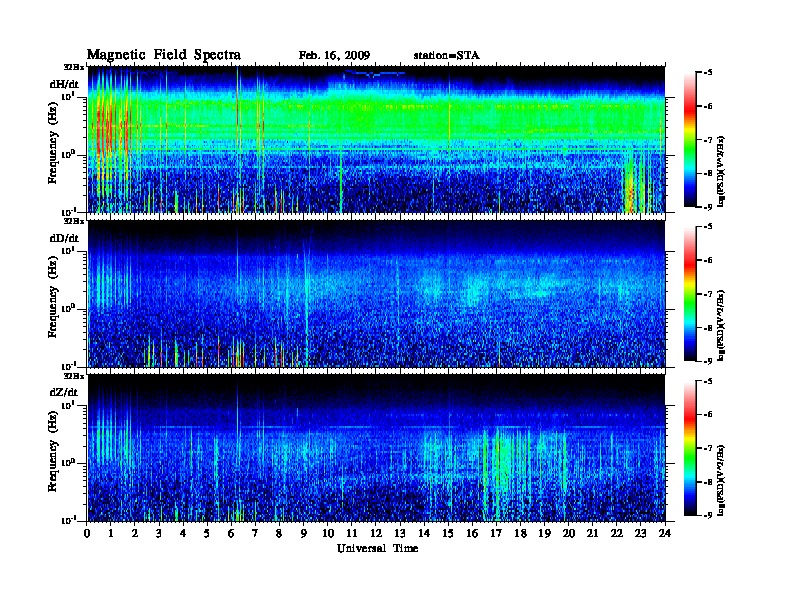The image size is (792, 612).
Task: Click the "21" tick on Universal Time axis
Action: coord(593,533)
